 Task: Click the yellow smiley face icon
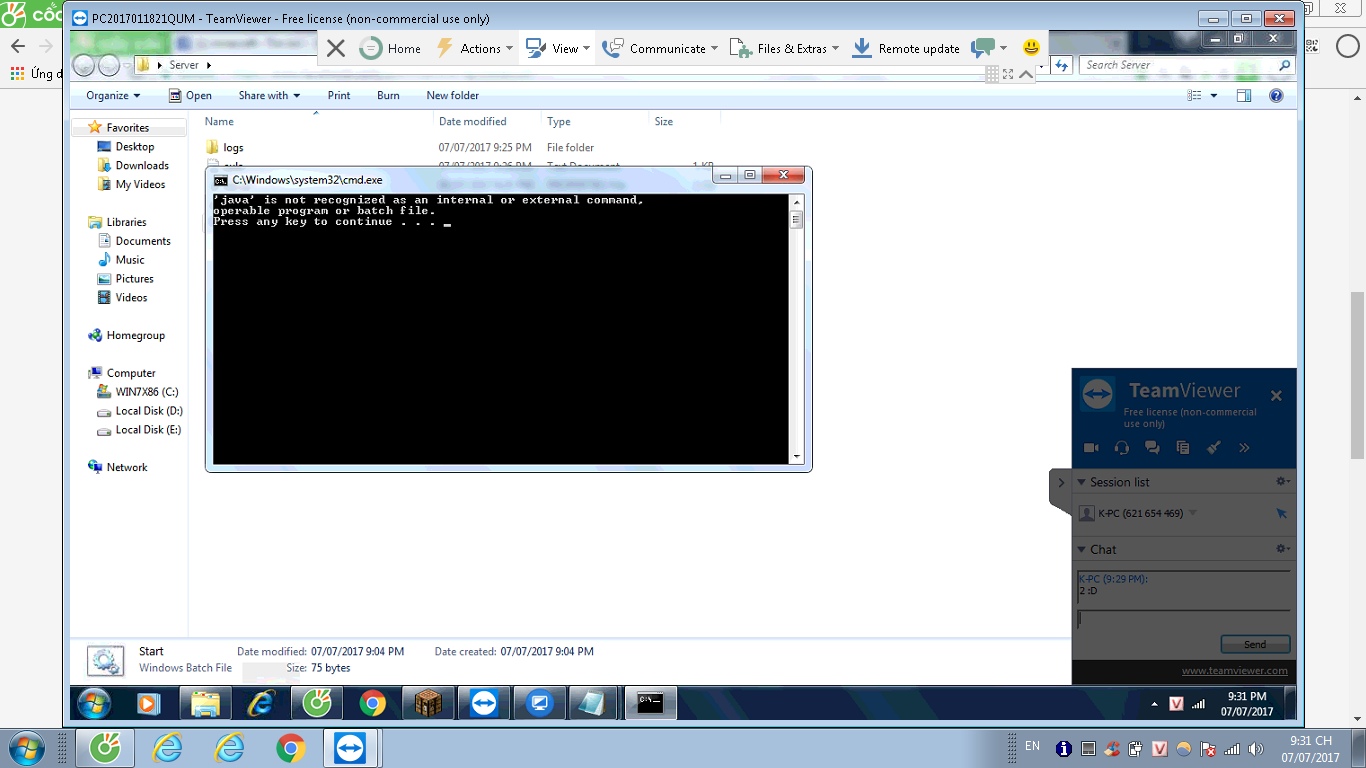click(x=1031, y=47)
